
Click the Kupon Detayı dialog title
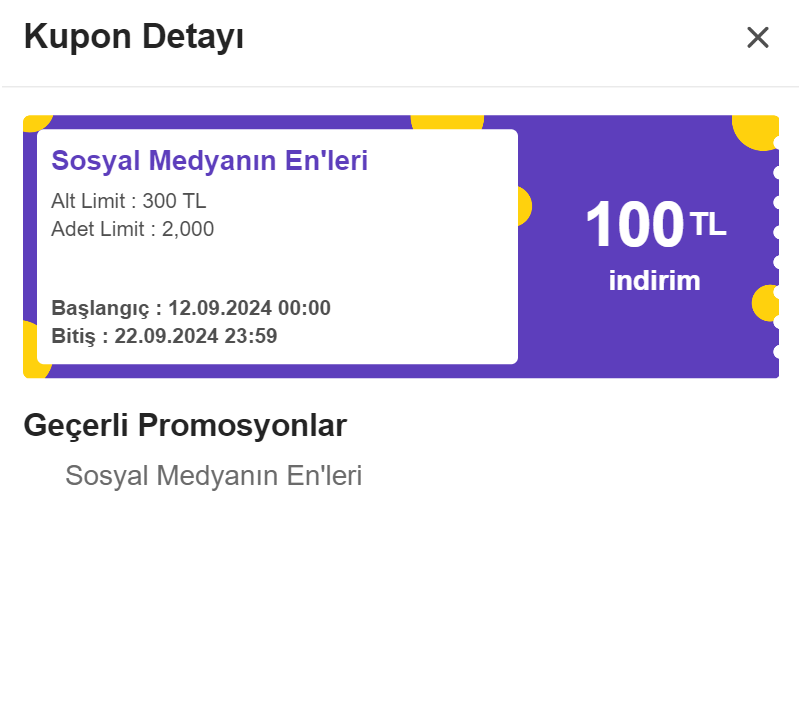click(x=134, y=37)
